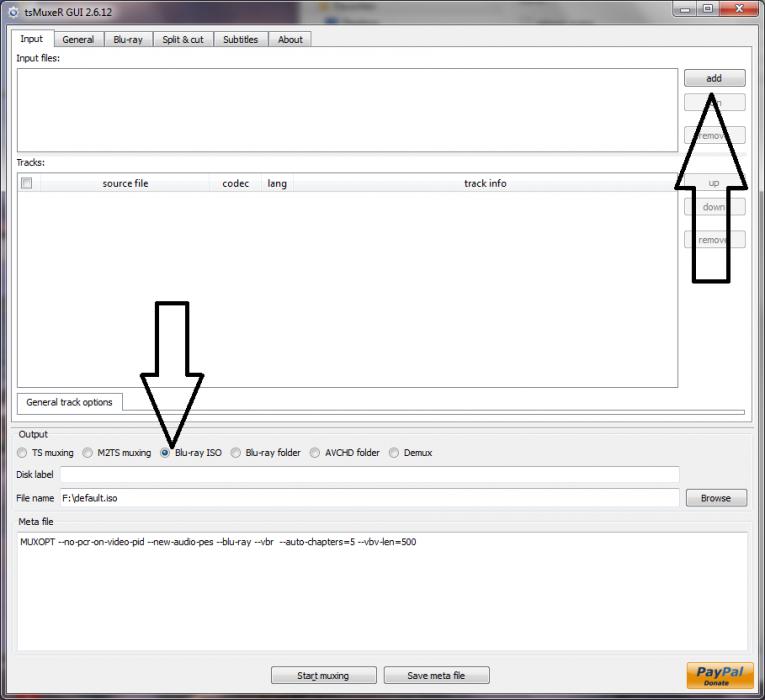
Task: Open the Blu-ray tab
Action: pyautogui.click(x=128, y=40)
